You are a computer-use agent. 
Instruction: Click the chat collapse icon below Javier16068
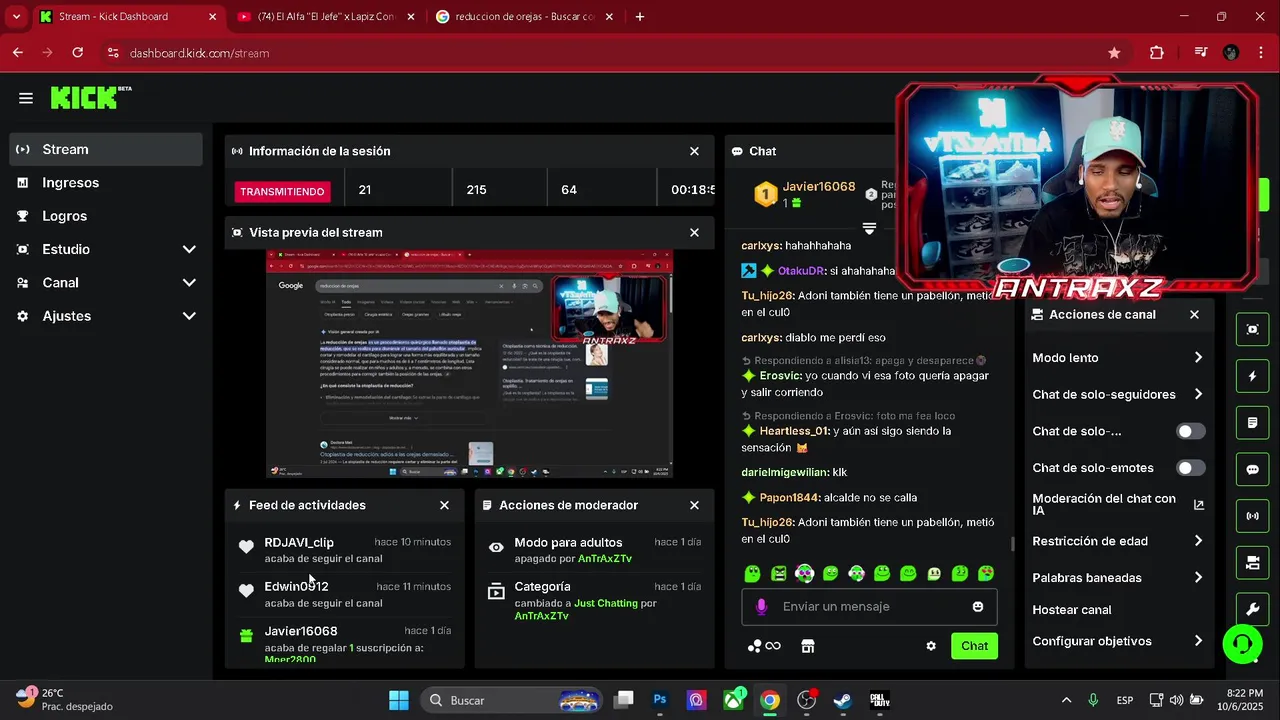869,229
